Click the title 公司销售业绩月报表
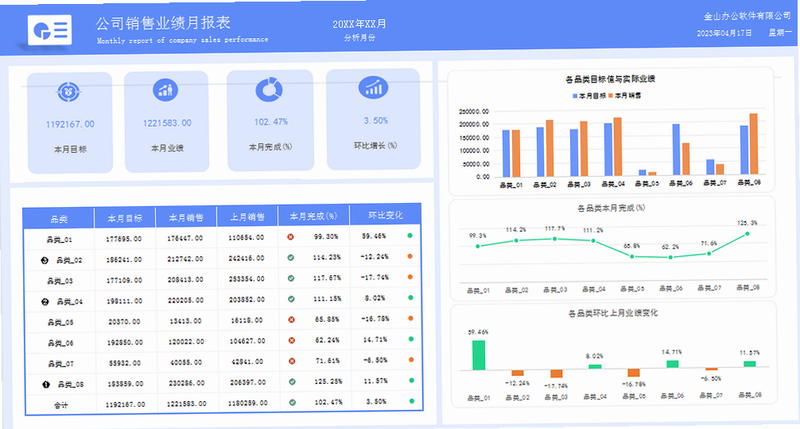Image resolution: width=800 pixels, height=429 pixels. (163, 23)
